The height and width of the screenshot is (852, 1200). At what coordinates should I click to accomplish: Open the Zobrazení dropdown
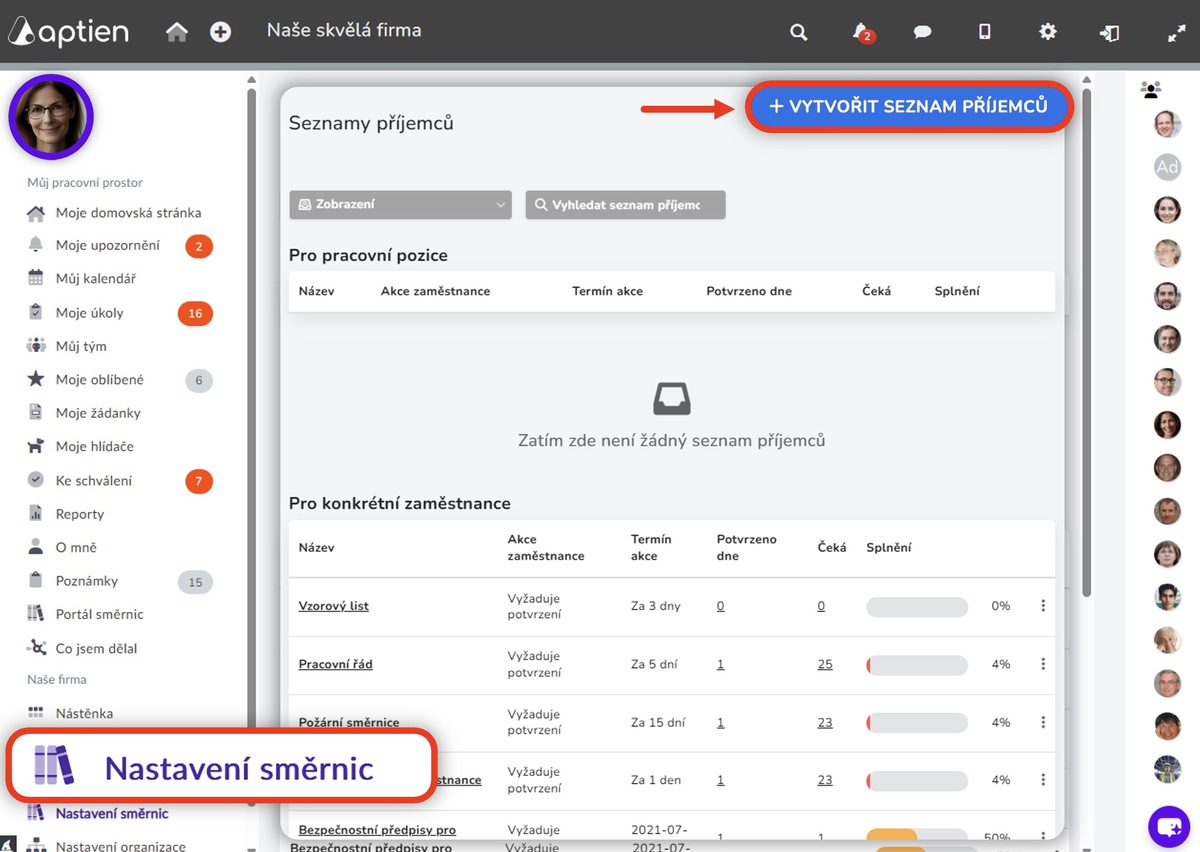coord(400,204)
